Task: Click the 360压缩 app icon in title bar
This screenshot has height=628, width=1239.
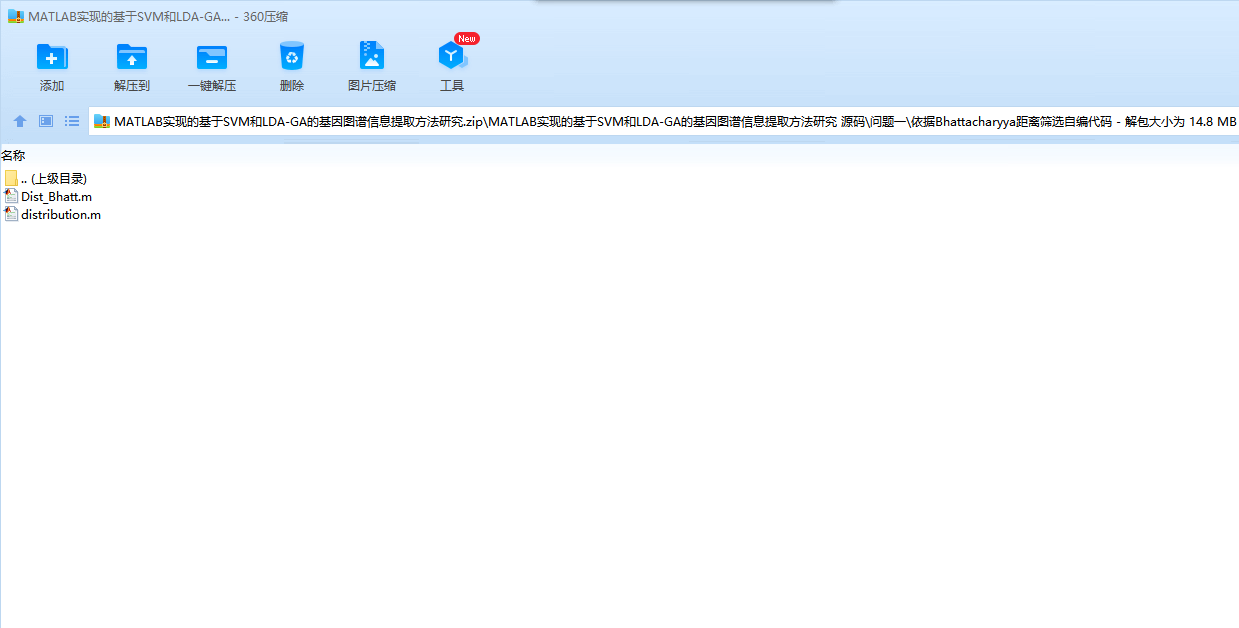Action: 15,17
